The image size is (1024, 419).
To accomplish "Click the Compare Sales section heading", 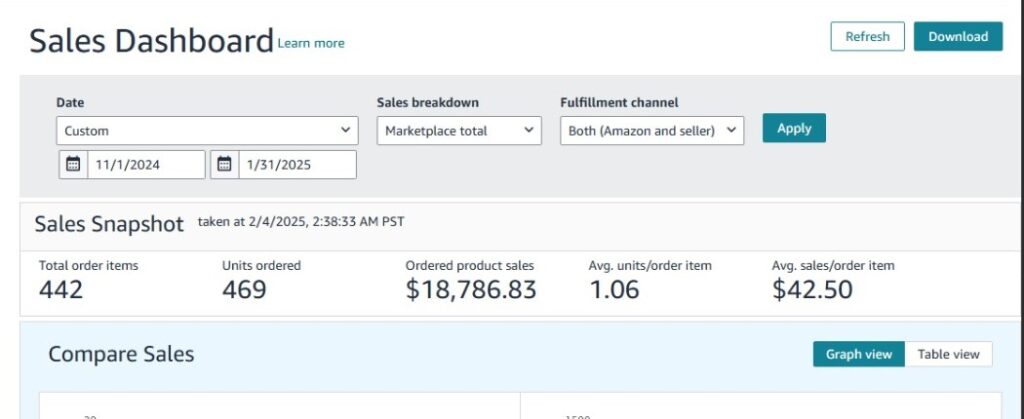I will tap(121, 354).
